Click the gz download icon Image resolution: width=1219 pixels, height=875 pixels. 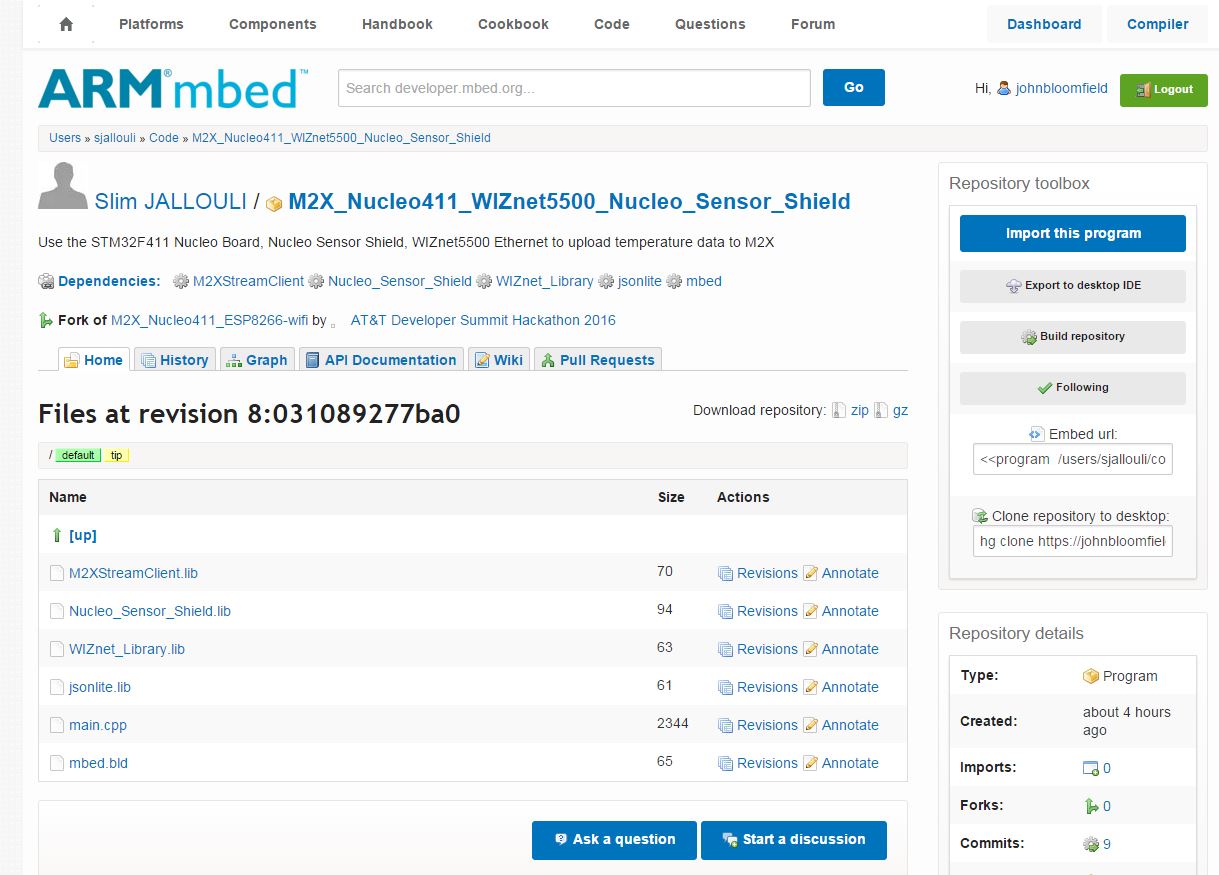coord(880,410)
